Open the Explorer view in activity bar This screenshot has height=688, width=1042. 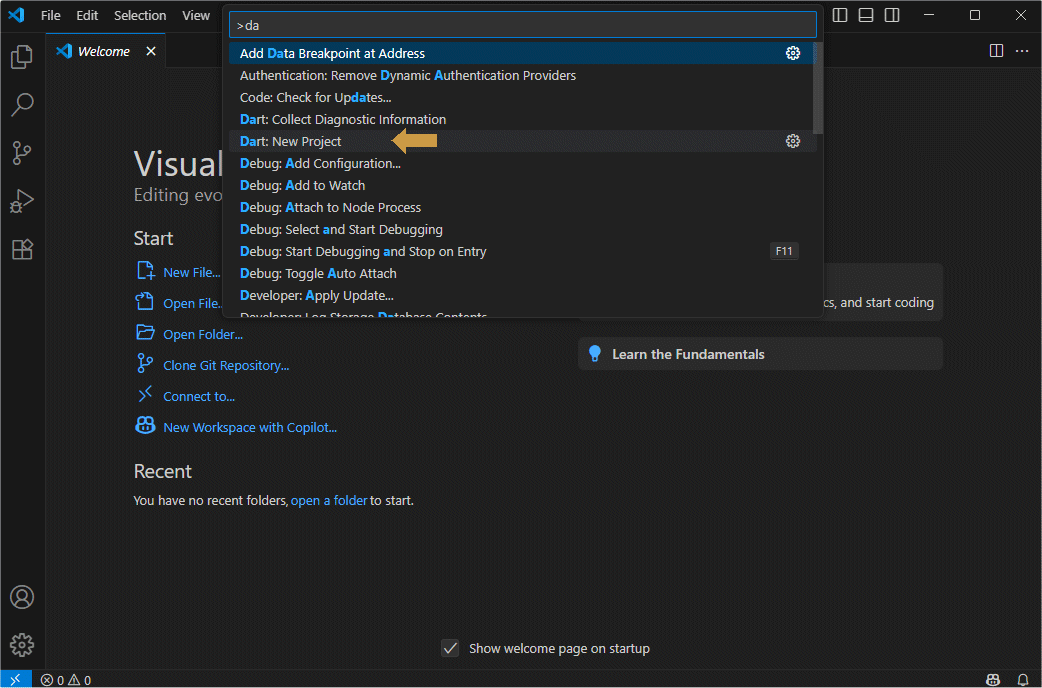(x=22, y=57)
